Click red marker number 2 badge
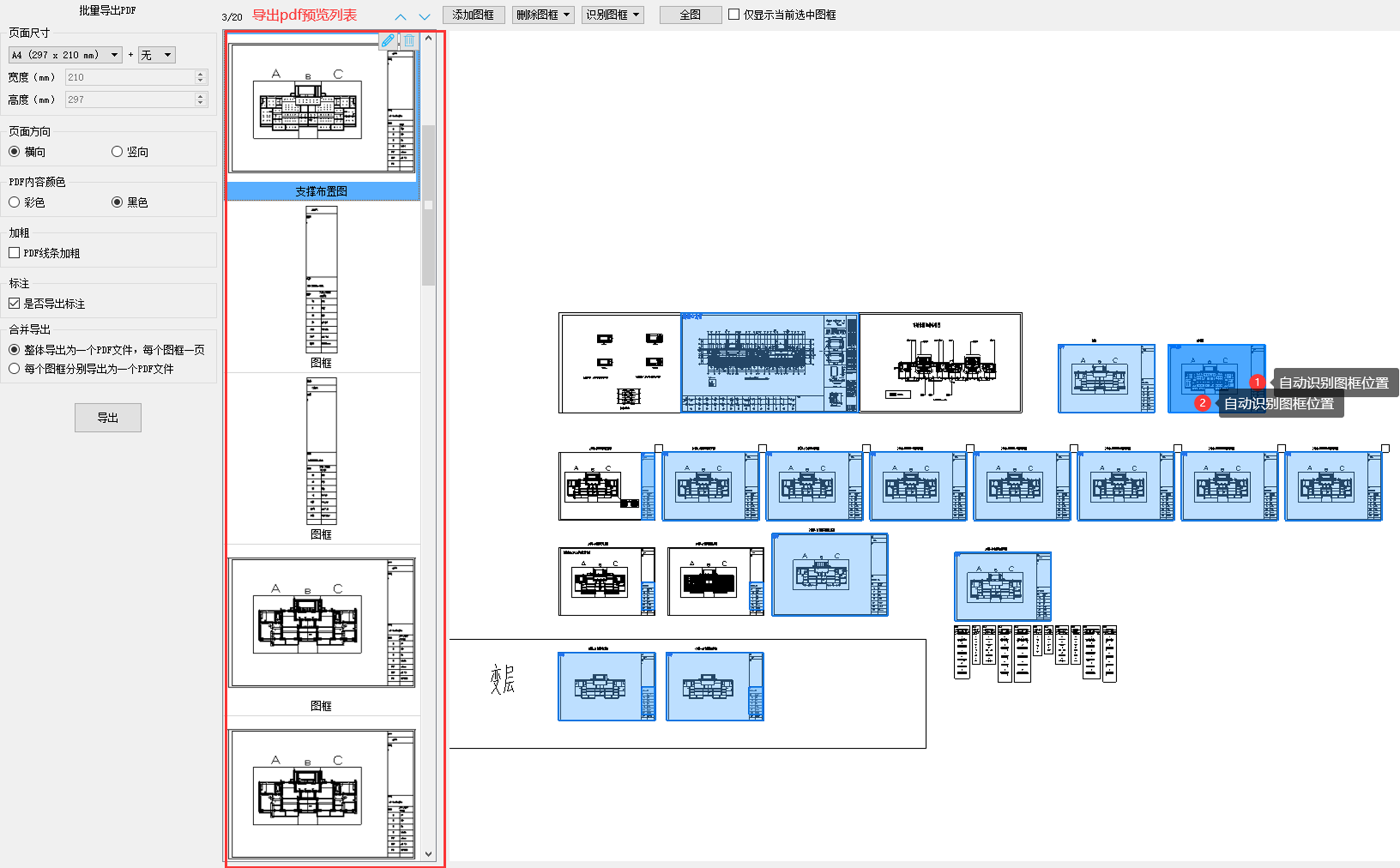 [x=1202, y=403]
